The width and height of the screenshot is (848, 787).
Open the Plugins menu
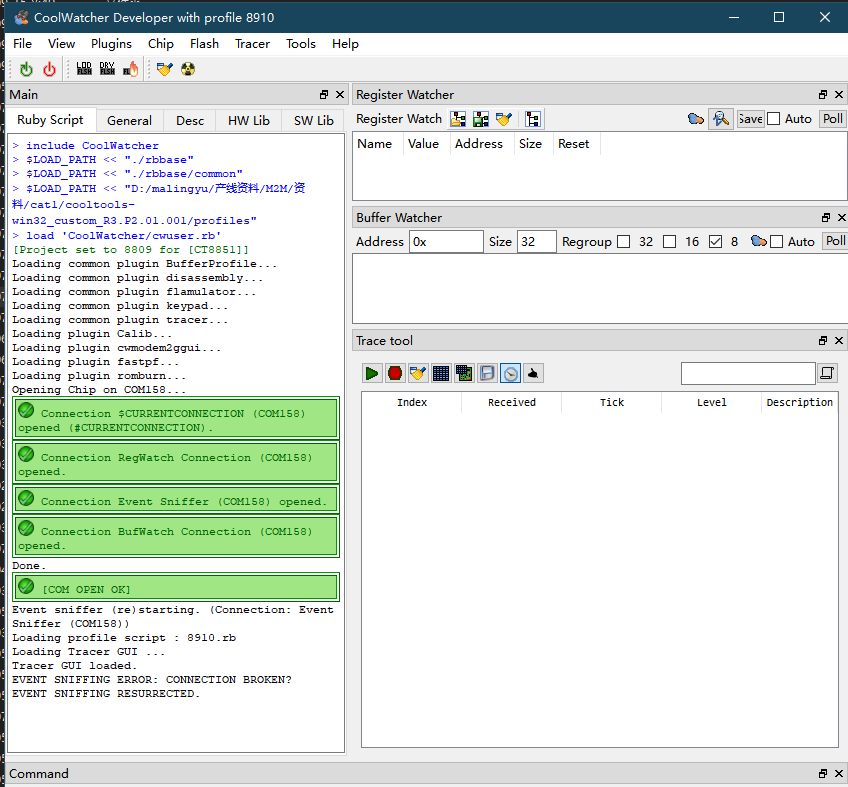111,44
